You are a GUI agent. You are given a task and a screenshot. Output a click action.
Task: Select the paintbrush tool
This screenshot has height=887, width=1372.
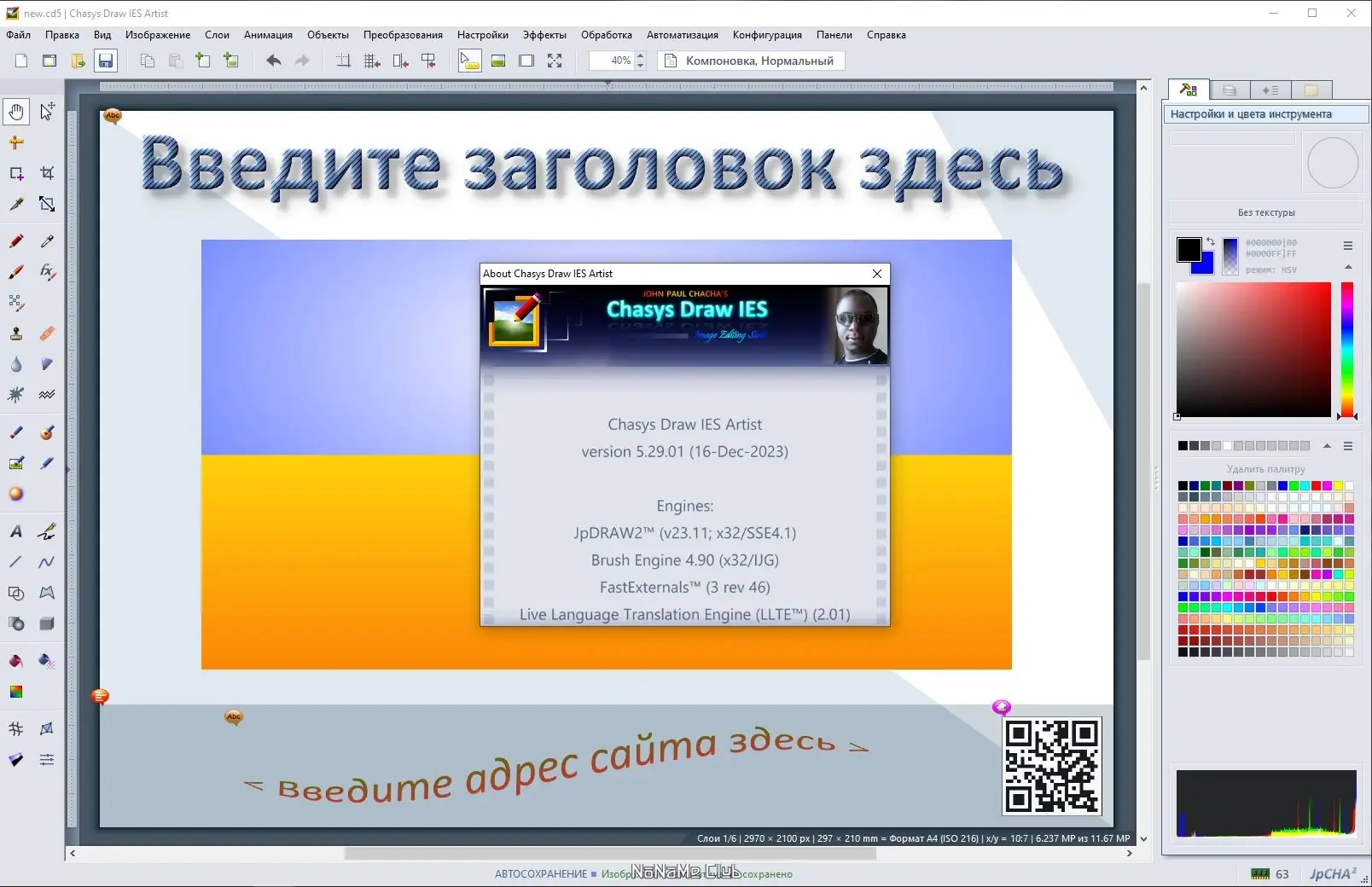pos(16,272)
